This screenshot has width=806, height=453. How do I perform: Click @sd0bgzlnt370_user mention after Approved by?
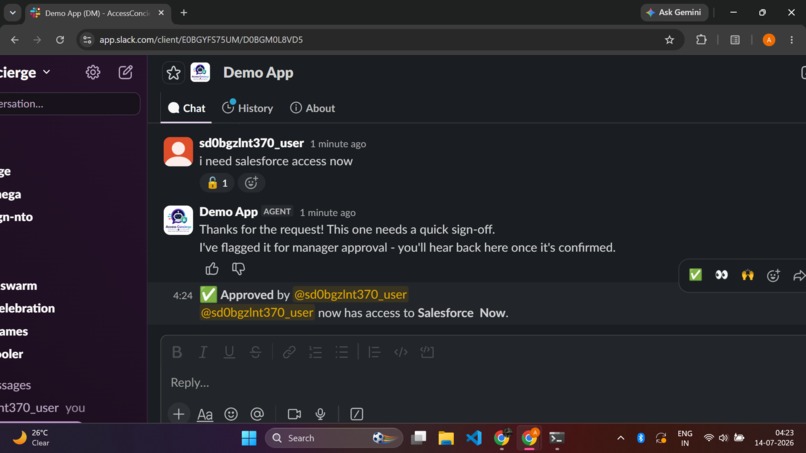click(350, 295)
